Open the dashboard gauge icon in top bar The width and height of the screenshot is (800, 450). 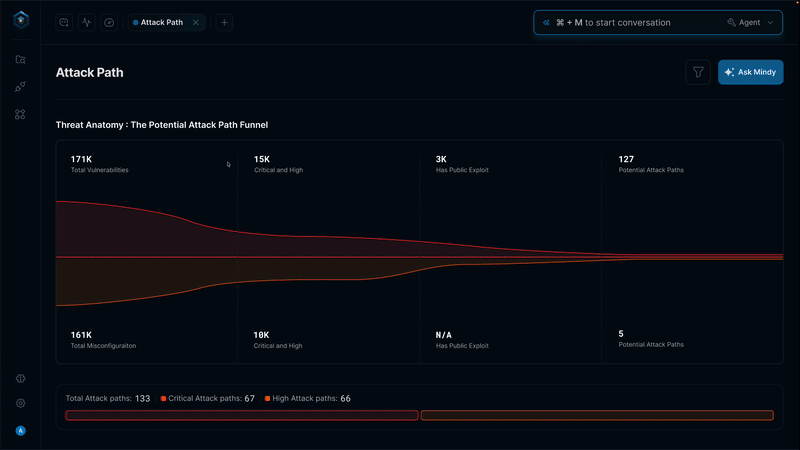109,22
